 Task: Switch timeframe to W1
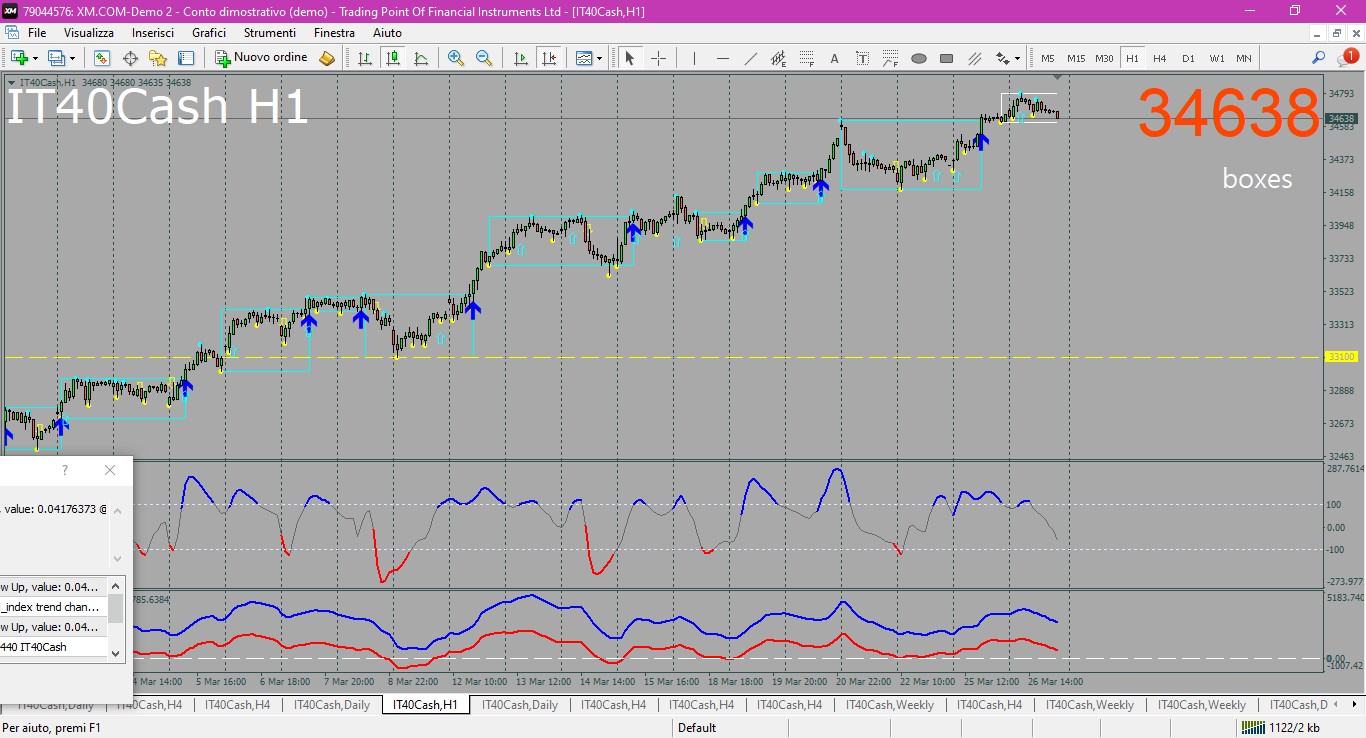click(1216, 58)
